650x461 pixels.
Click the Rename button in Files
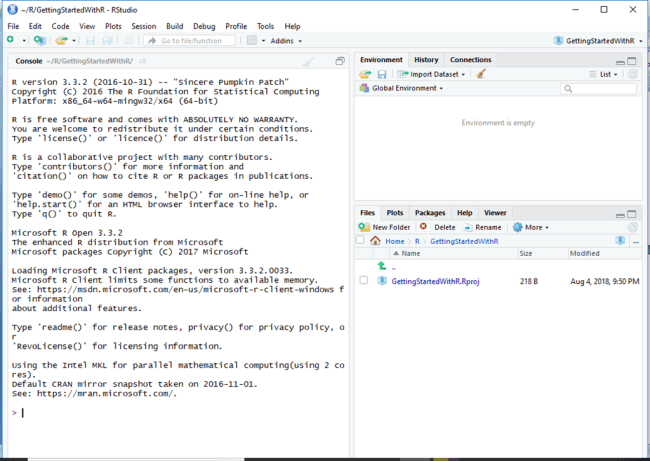click(482, 227)
